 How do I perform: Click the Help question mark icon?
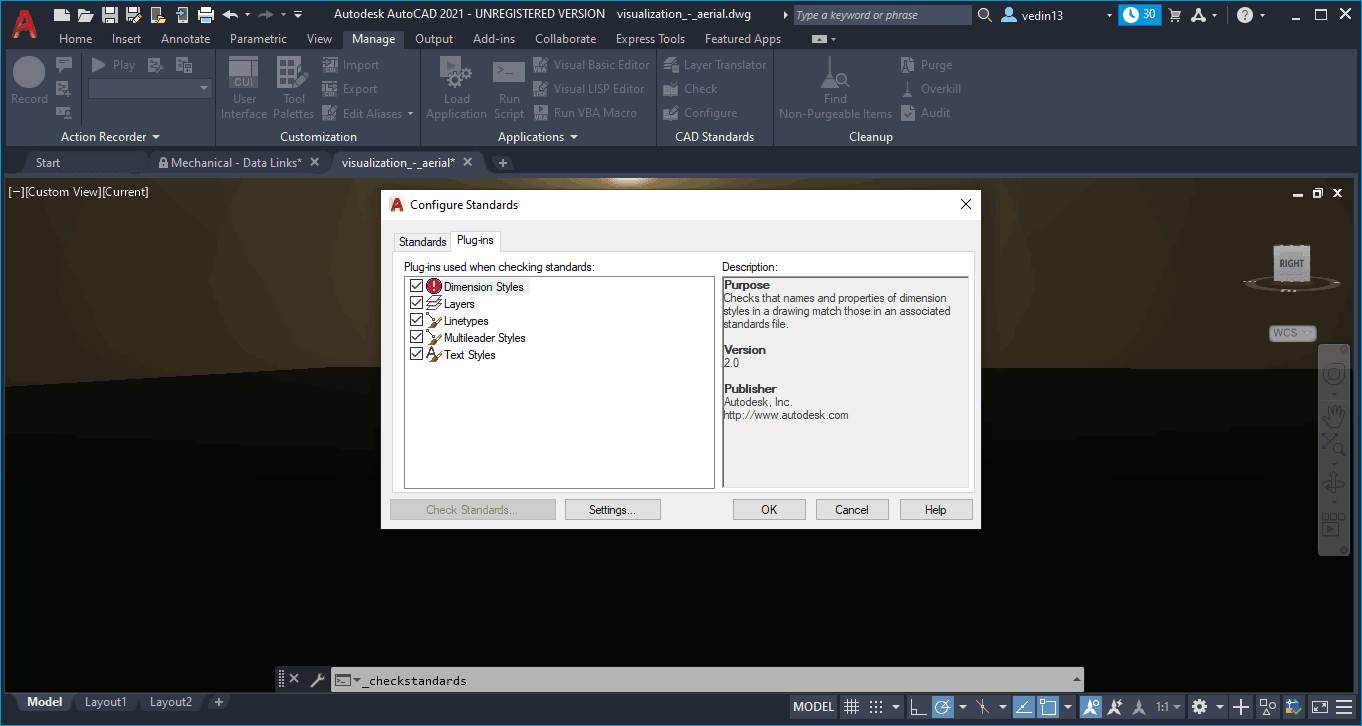pos(1245,15)
